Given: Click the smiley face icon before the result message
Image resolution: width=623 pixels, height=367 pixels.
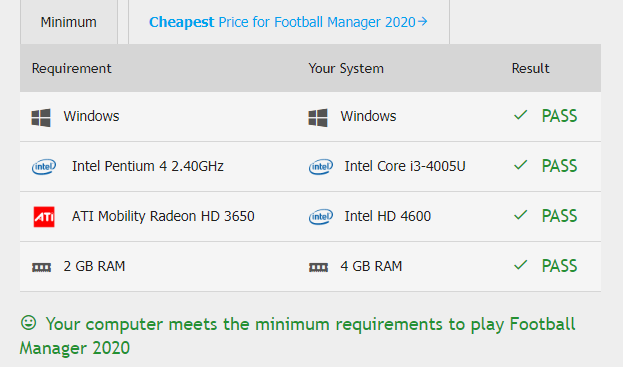Looking at the screenshot, I should coord(28,322).
